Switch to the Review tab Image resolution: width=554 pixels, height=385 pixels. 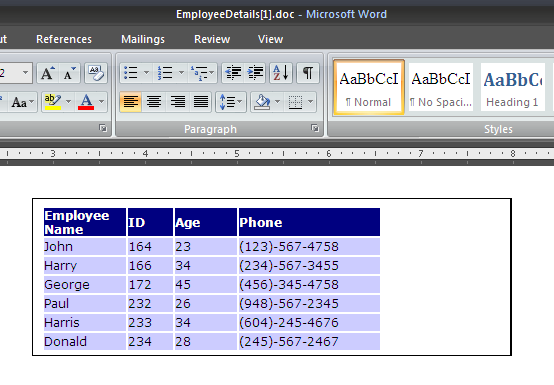(x=212, y=39)
